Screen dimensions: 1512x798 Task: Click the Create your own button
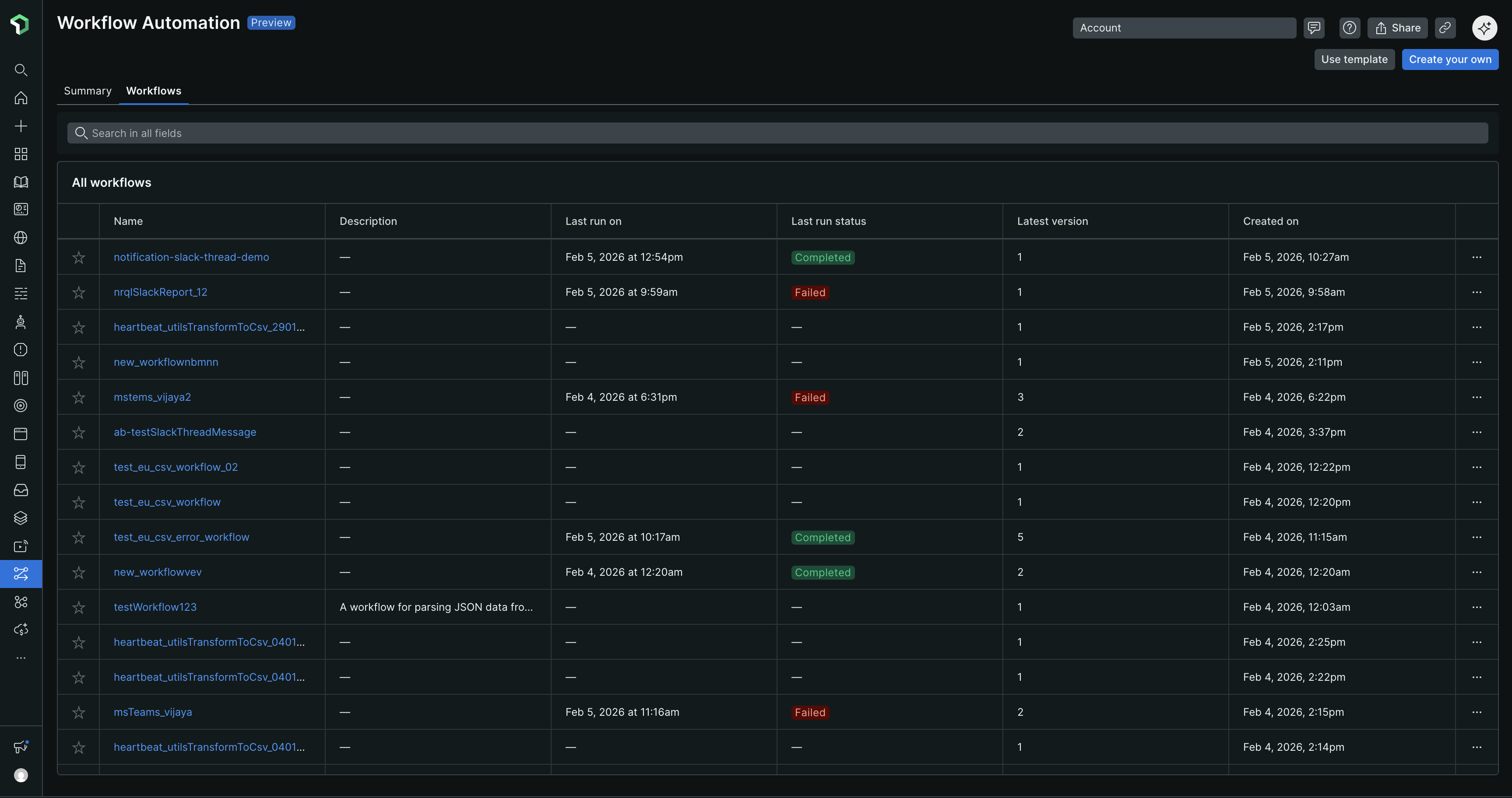point(1450,59)
